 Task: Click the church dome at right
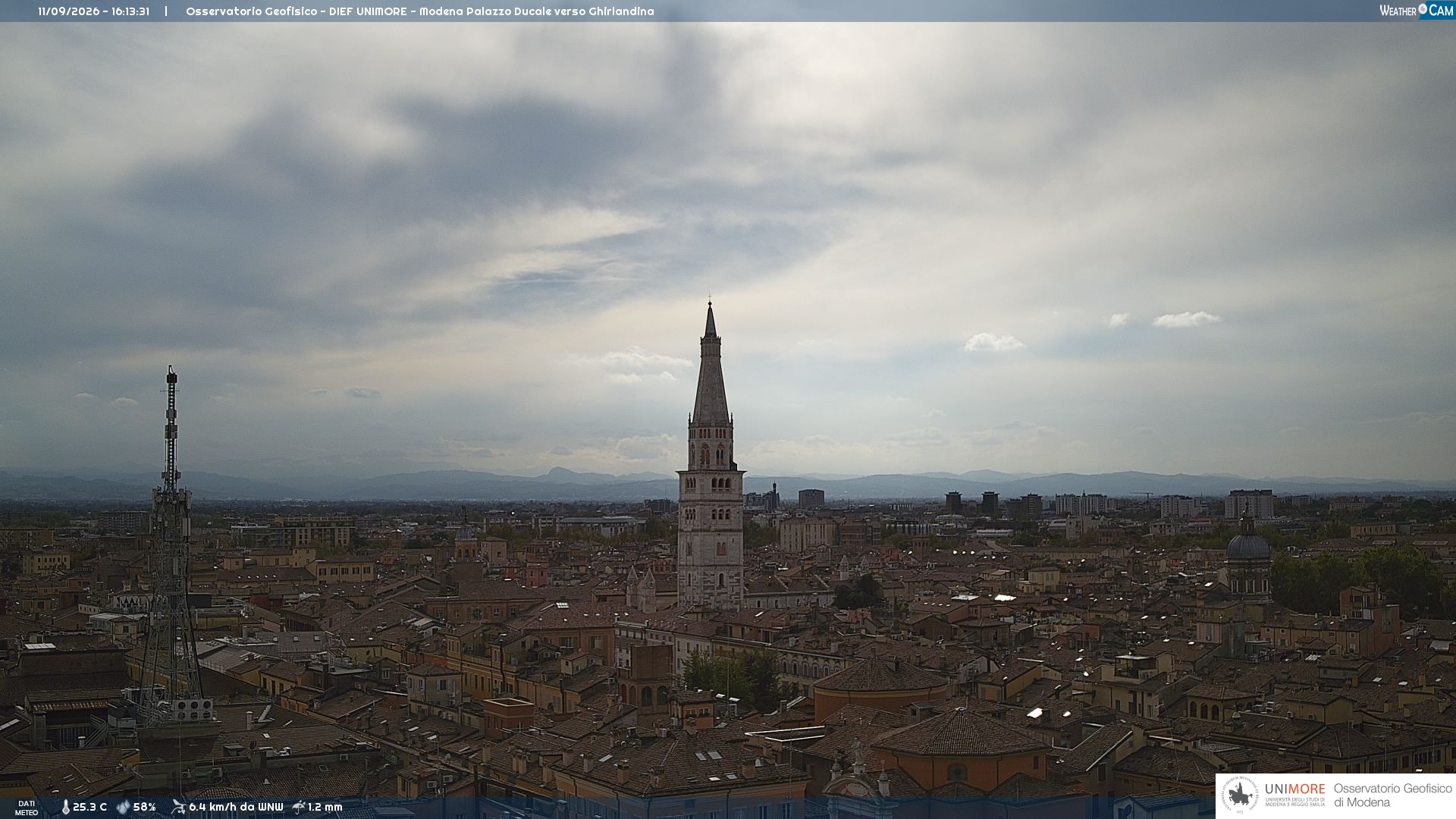1248,544
